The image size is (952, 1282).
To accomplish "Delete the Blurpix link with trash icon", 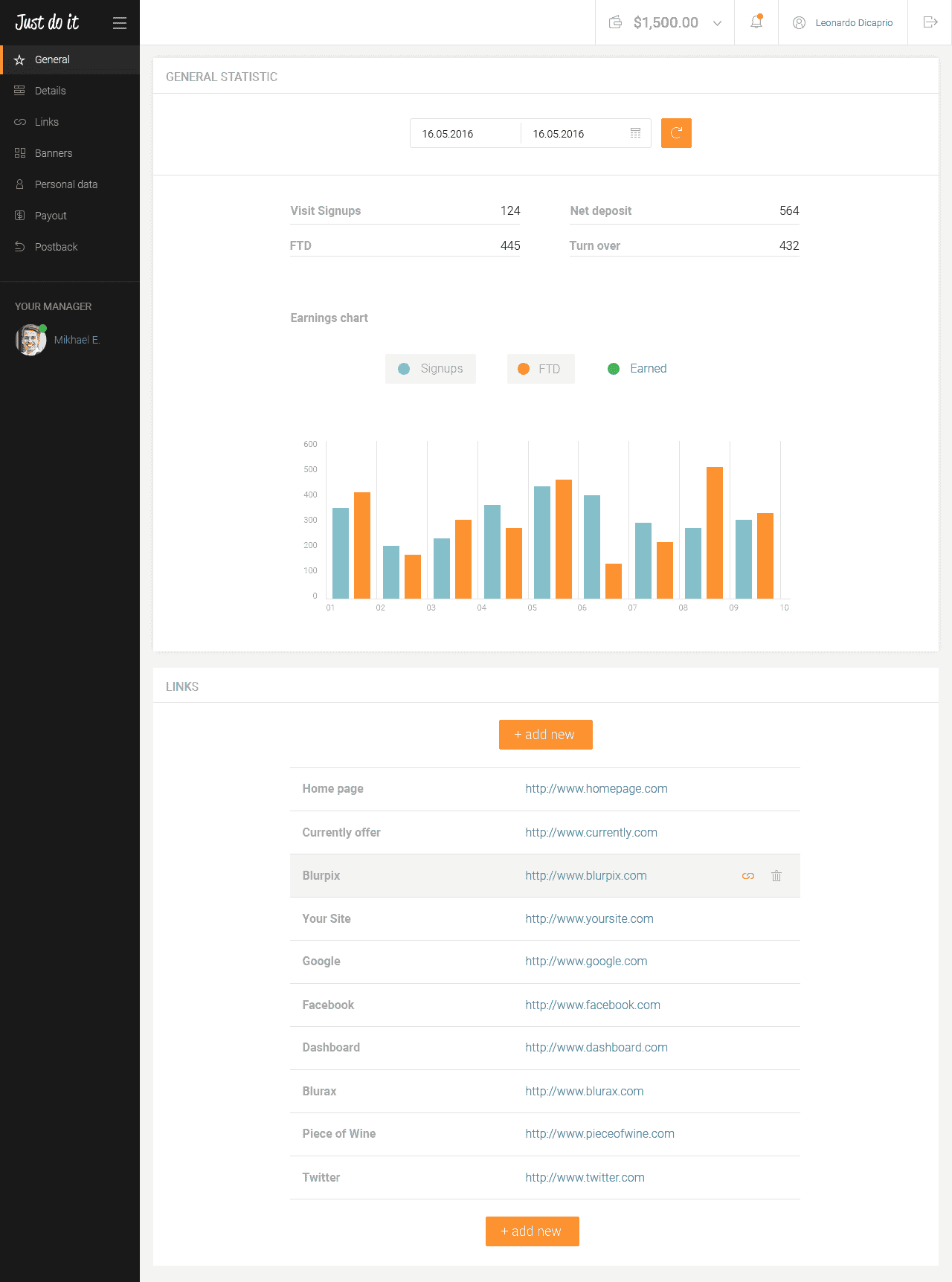I will click(776, 876).
